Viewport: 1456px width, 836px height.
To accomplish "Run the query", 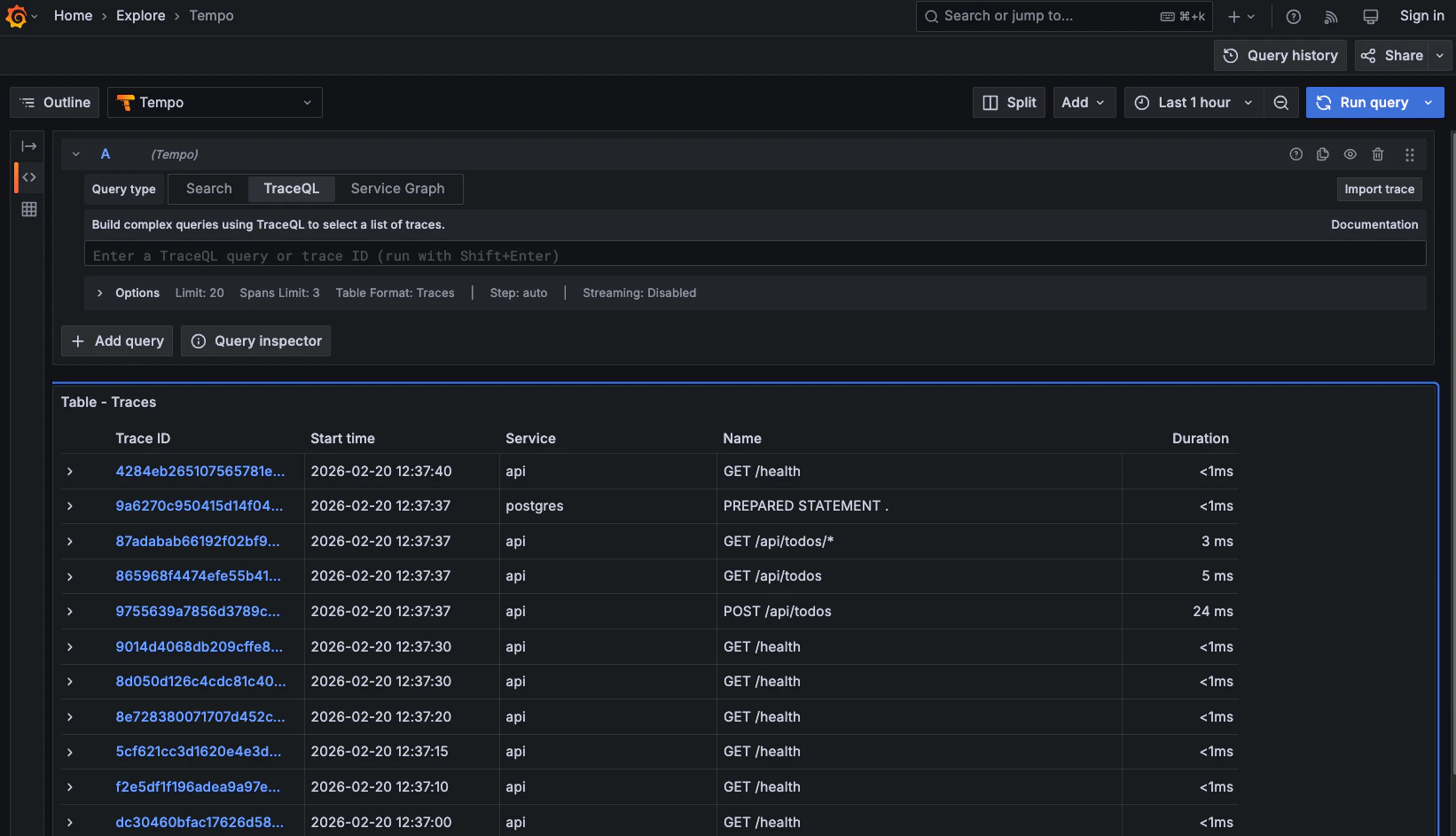I will click(x=1363, y=103).
